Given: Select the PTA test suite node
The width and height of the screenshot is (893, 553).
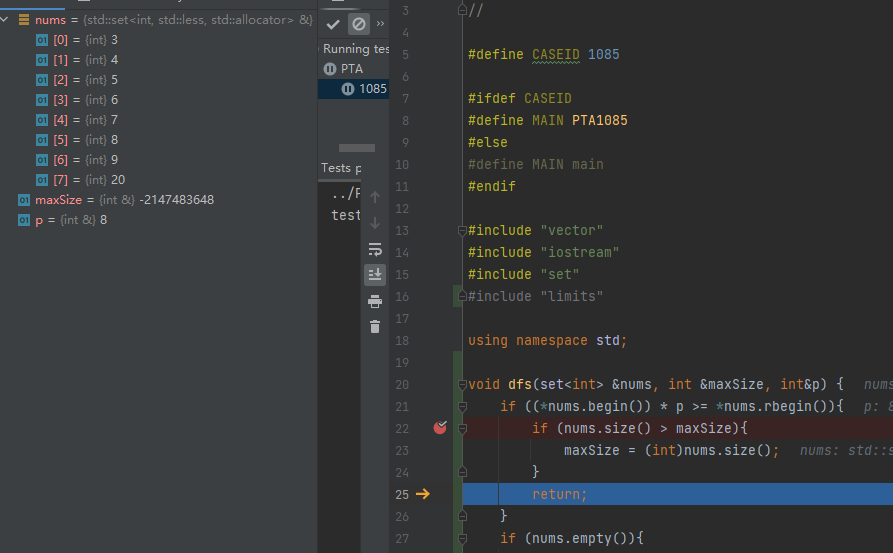Looking at the screenshot, I should click(x=354, y=69).
